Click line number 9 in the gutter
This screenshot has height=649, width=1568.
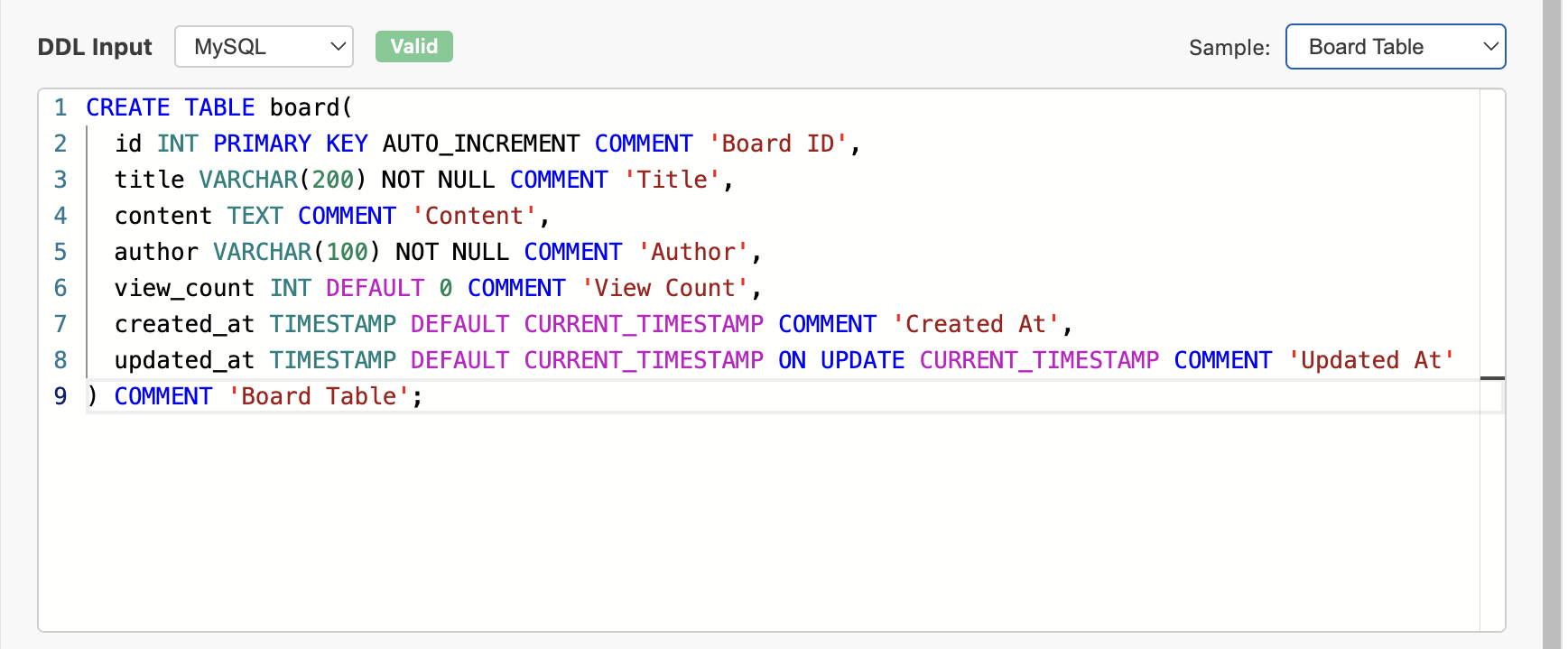click(x=60, y=396)
